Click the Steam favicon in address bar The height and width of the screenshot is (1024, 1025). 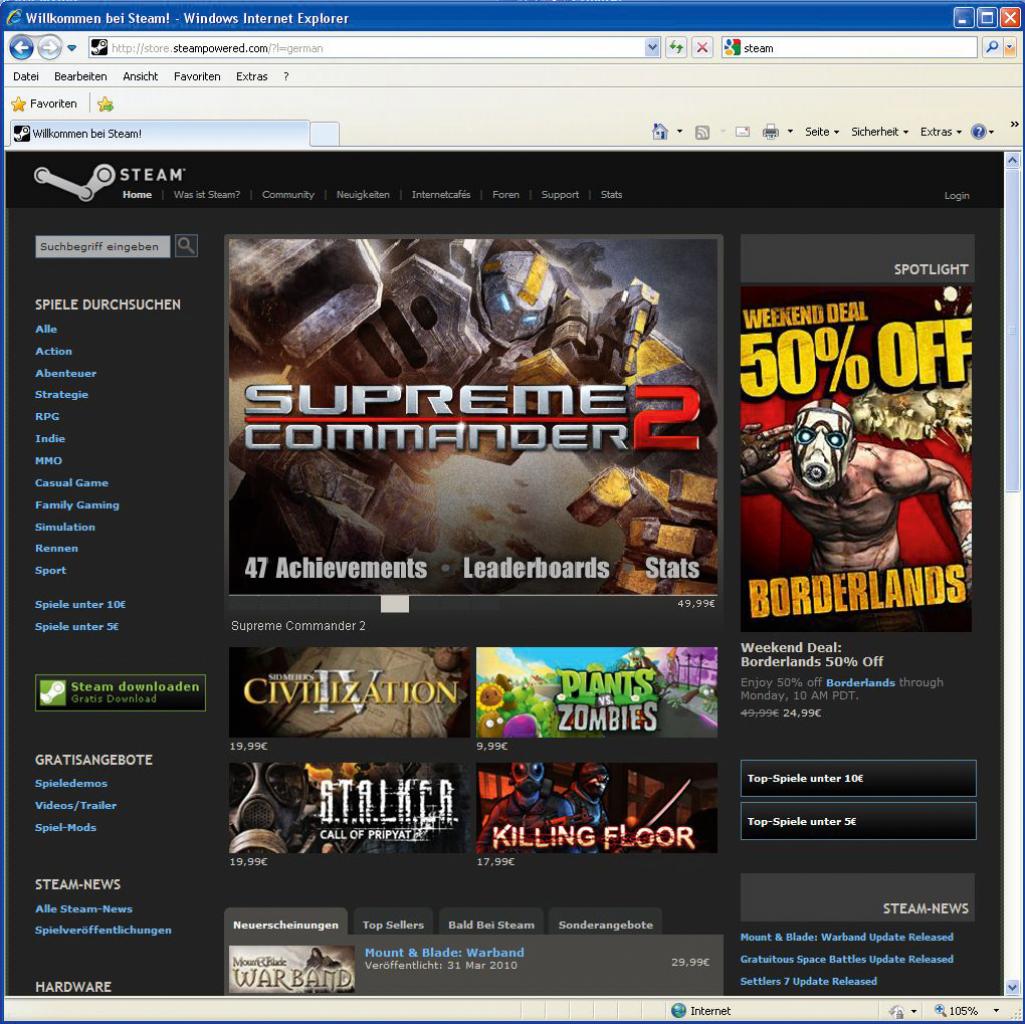point(99,47)
